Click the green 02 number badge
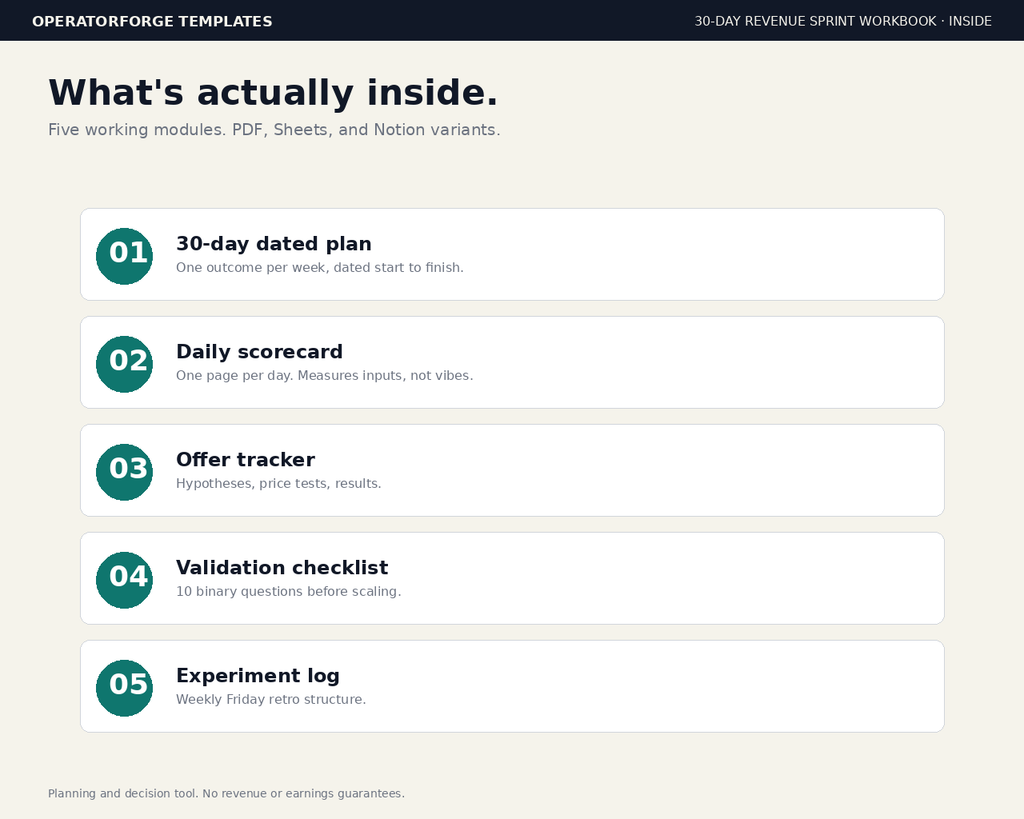This screenshot has height=819, width=1024. point(124,364)
